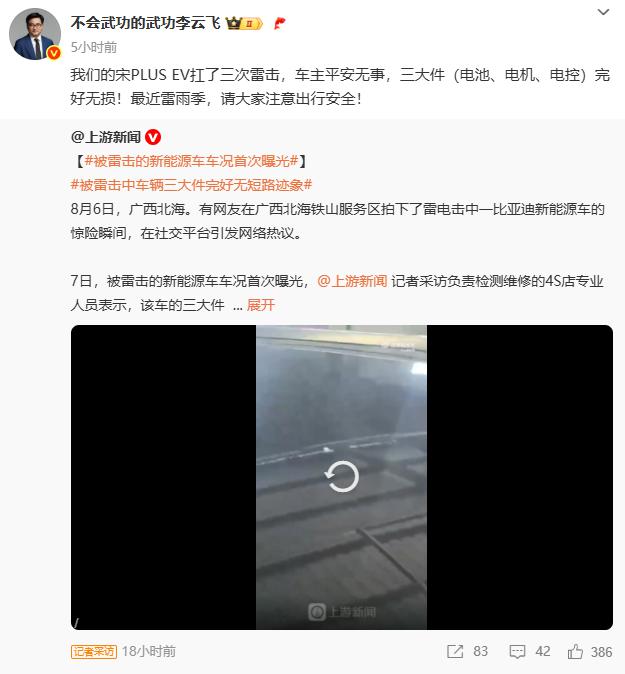The width and height of the screenshot is (625, 674).
Task: Click the 上游新闻 watermark in video
Action: (x=342, y=612)
